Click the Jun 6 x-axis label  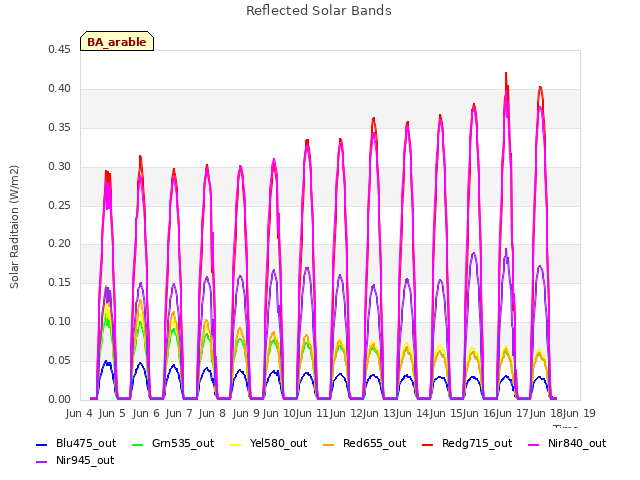point(146,413)
